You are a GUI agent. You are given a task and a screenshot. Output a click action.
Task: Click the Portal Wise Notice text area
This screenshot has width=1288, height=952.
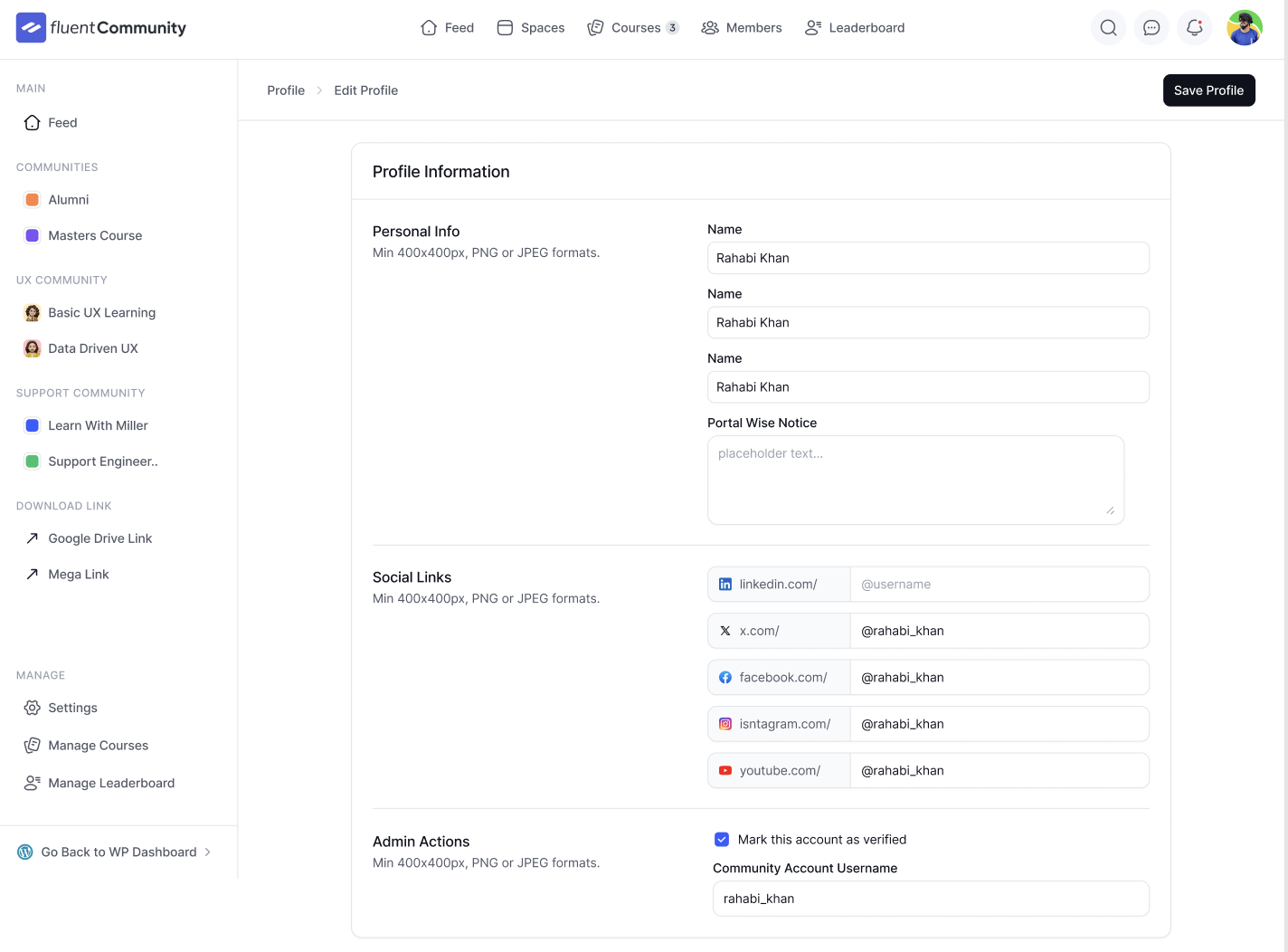915,480
